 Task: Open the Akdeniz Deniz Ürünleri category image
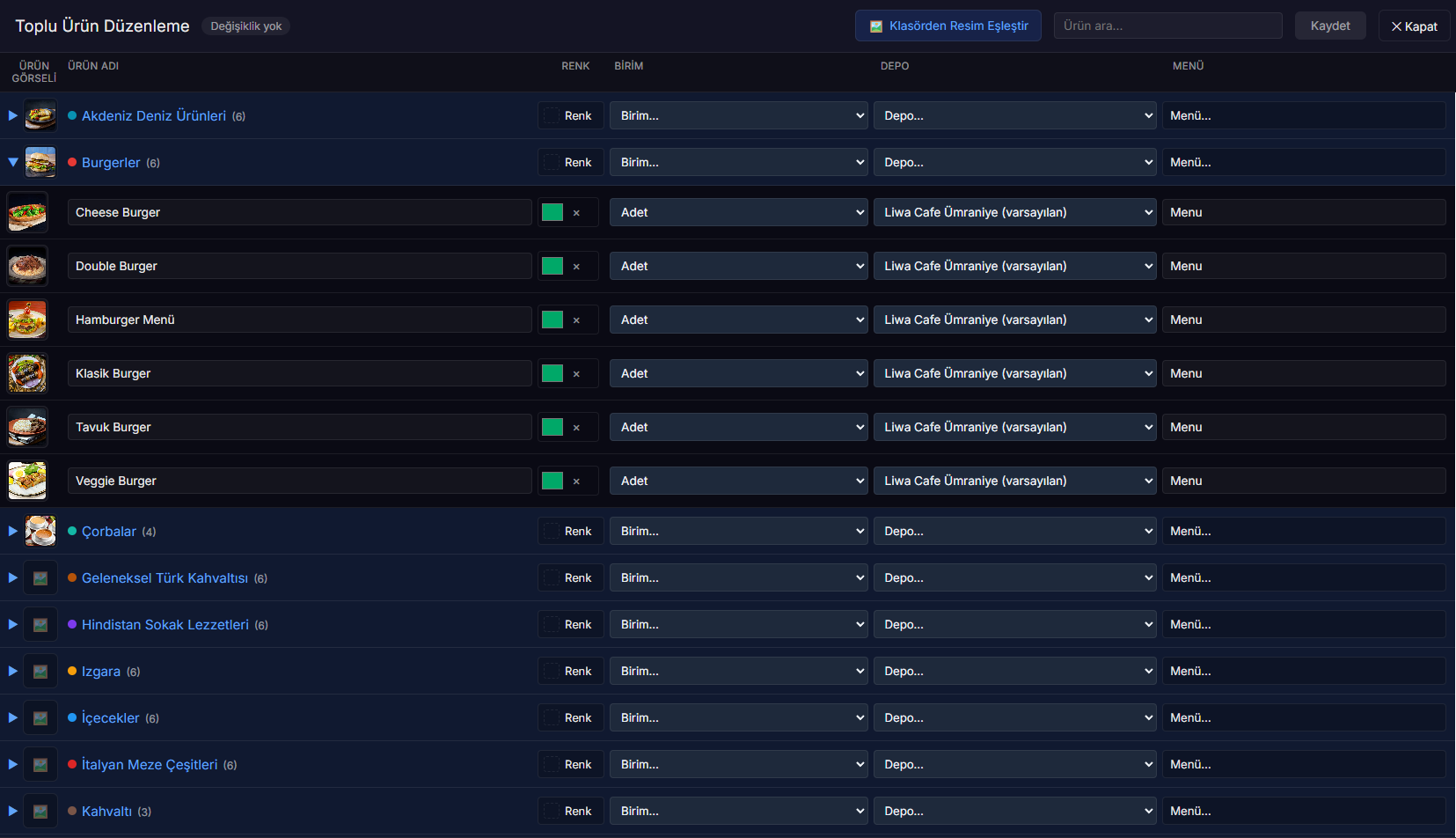pyautogui.click(x=40, y=116)
